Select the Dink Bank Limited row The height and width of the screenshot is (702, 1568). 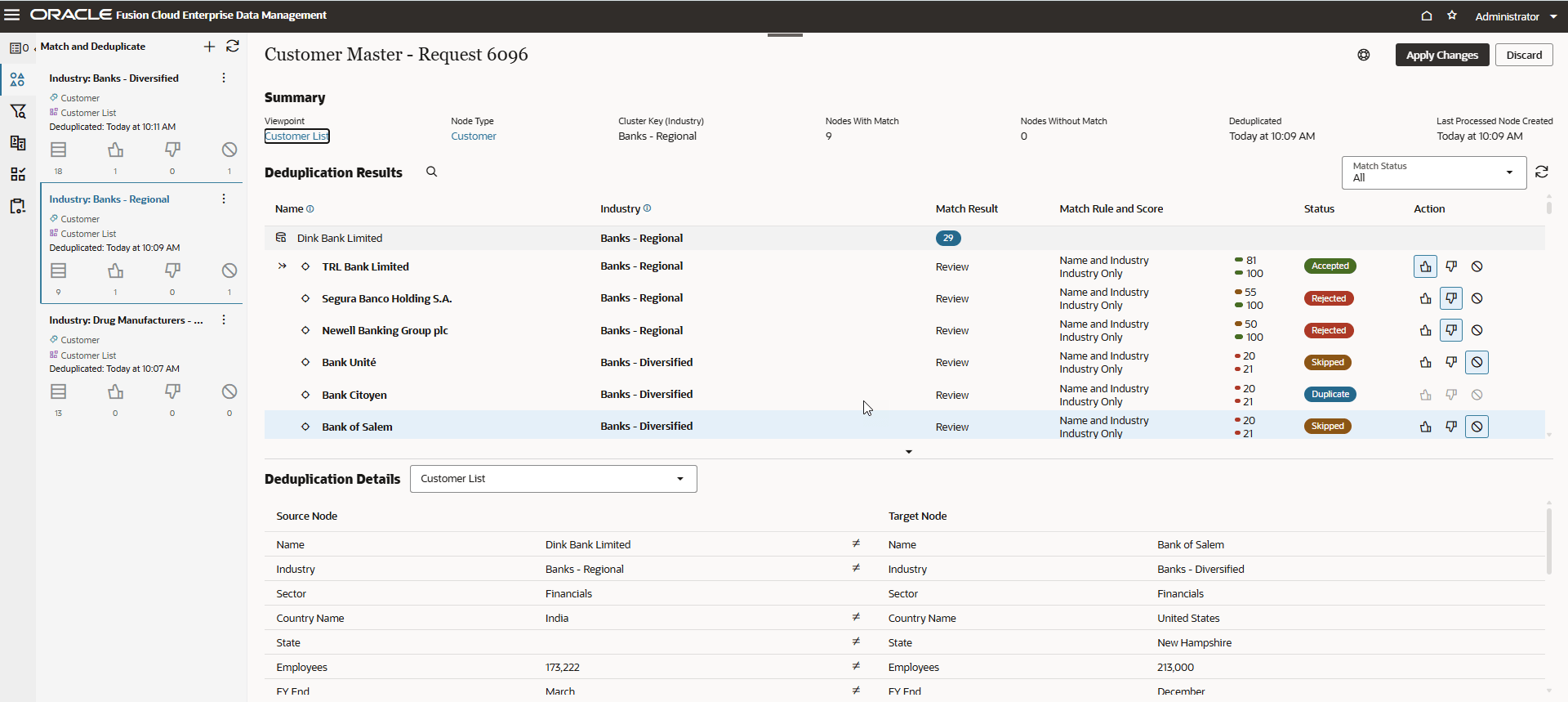coord(904,239)
